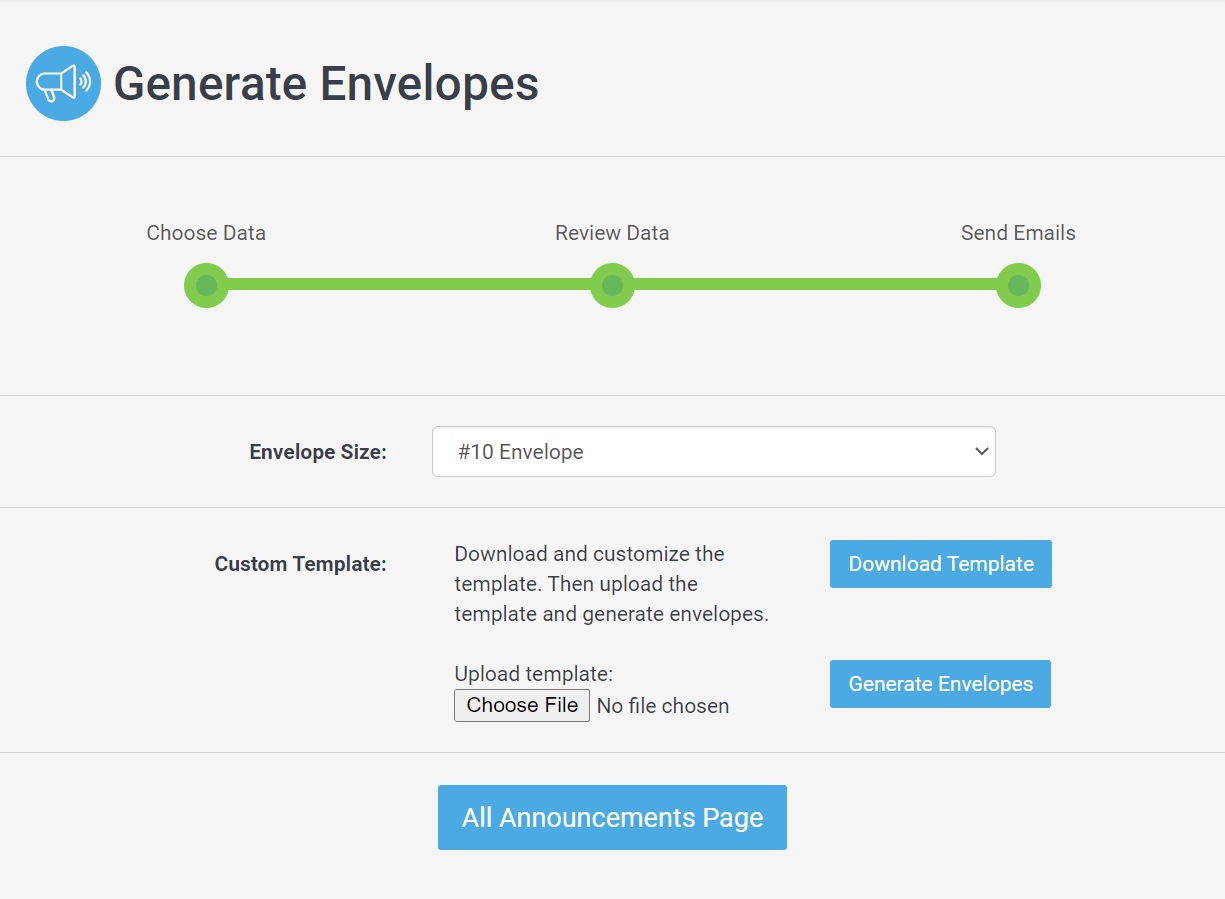Click the Send Emails step label
1225x899 pixels.
coord(1018,233)
